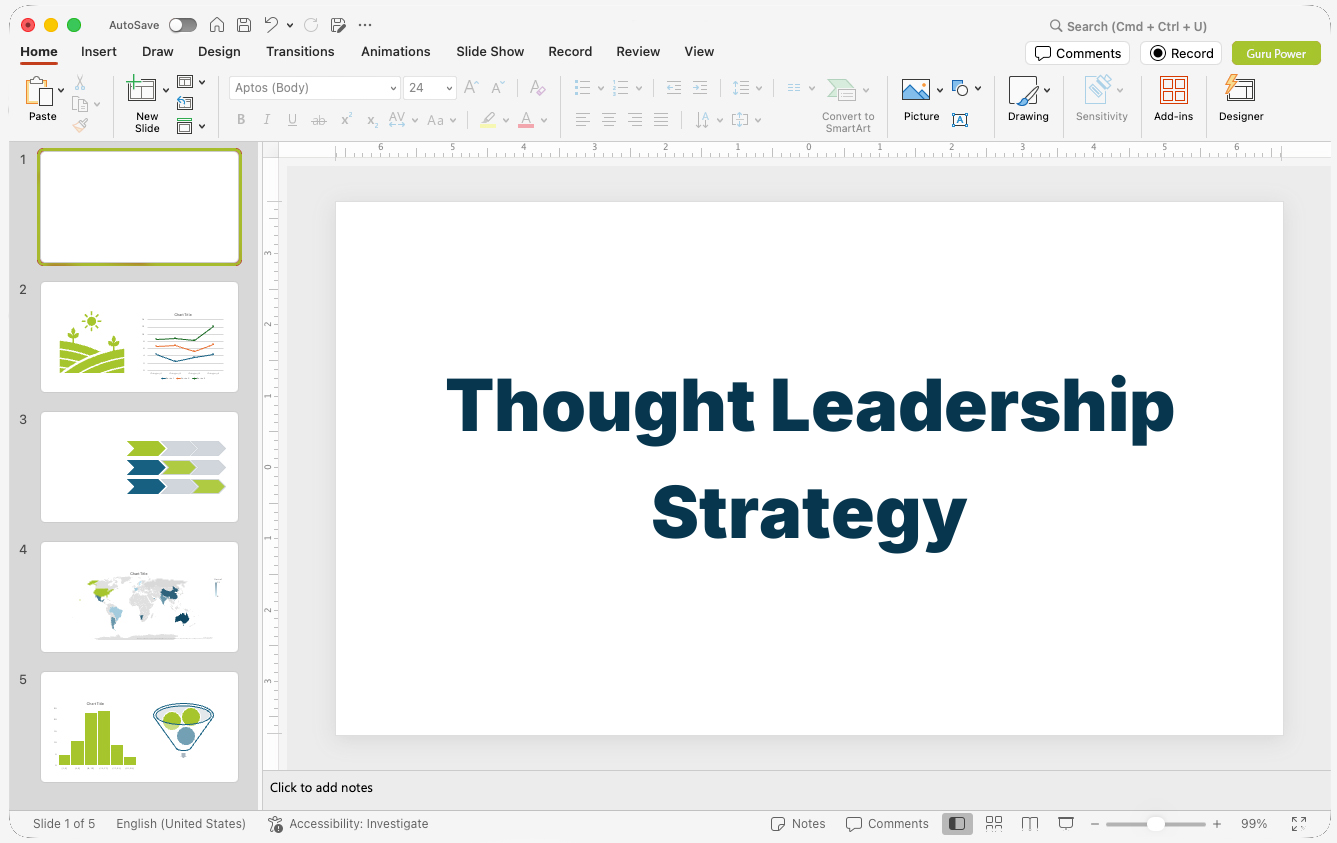Align text left

(x=583, y=120)
